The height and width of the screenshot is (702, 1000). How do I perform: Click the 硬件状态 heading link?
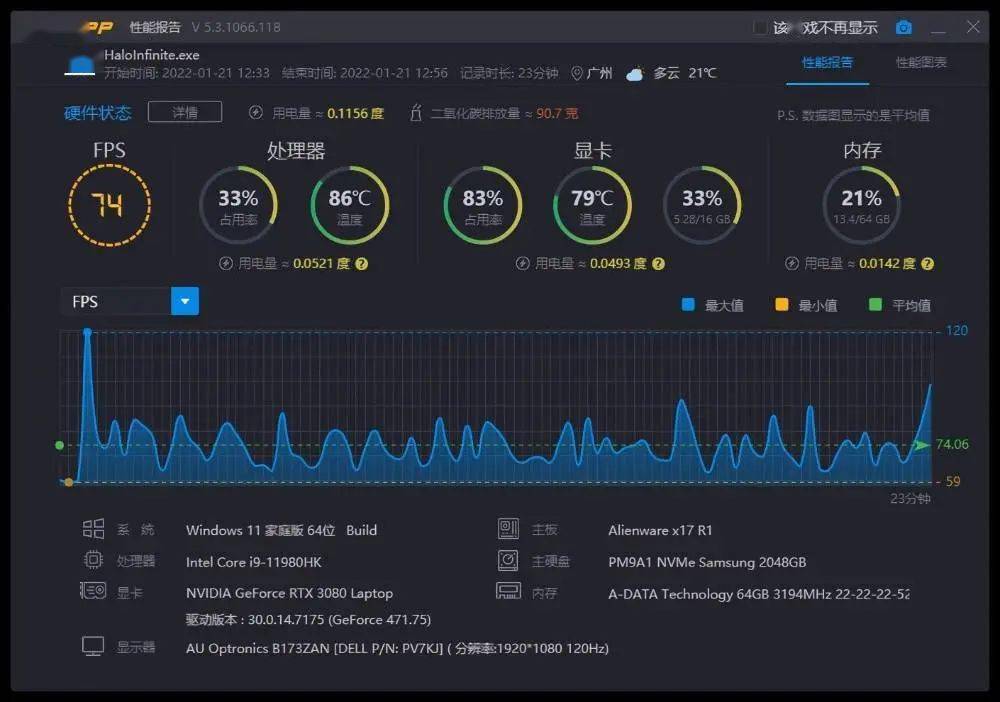[x=98, y=112]
